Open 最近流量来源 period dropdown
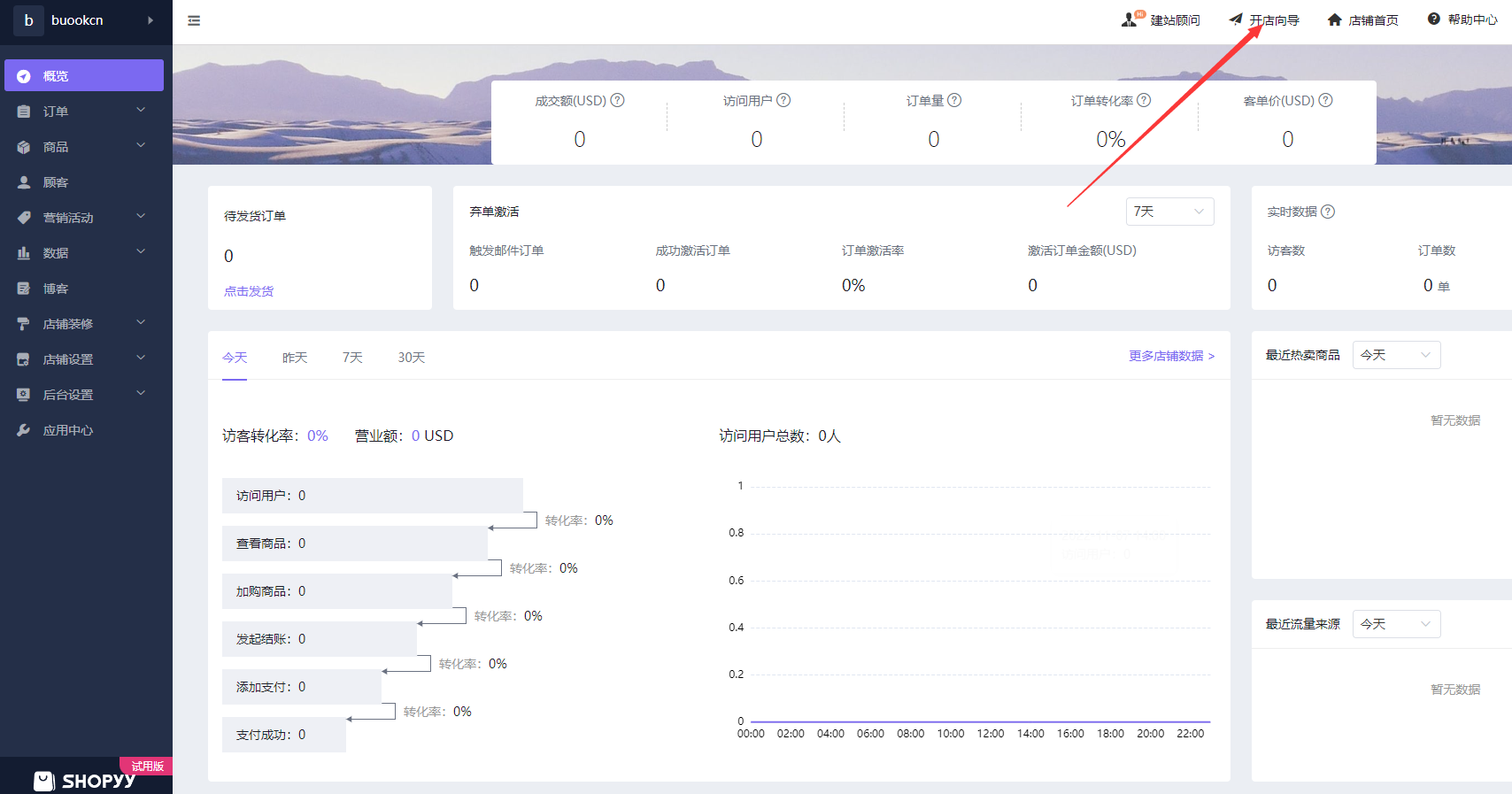The width and height of the screenshot is (1512, 794). (1396, 624)
